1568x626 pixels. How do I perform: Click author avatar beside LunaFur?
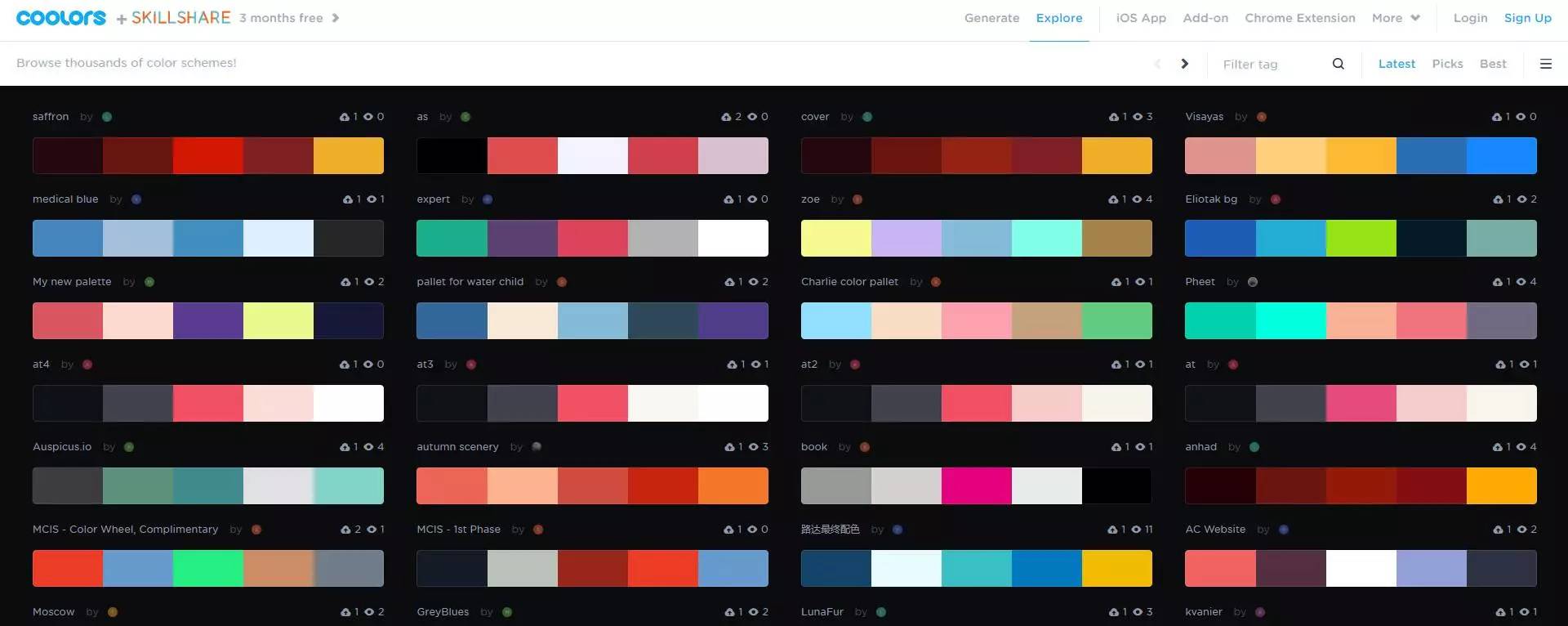coord(881,612)
